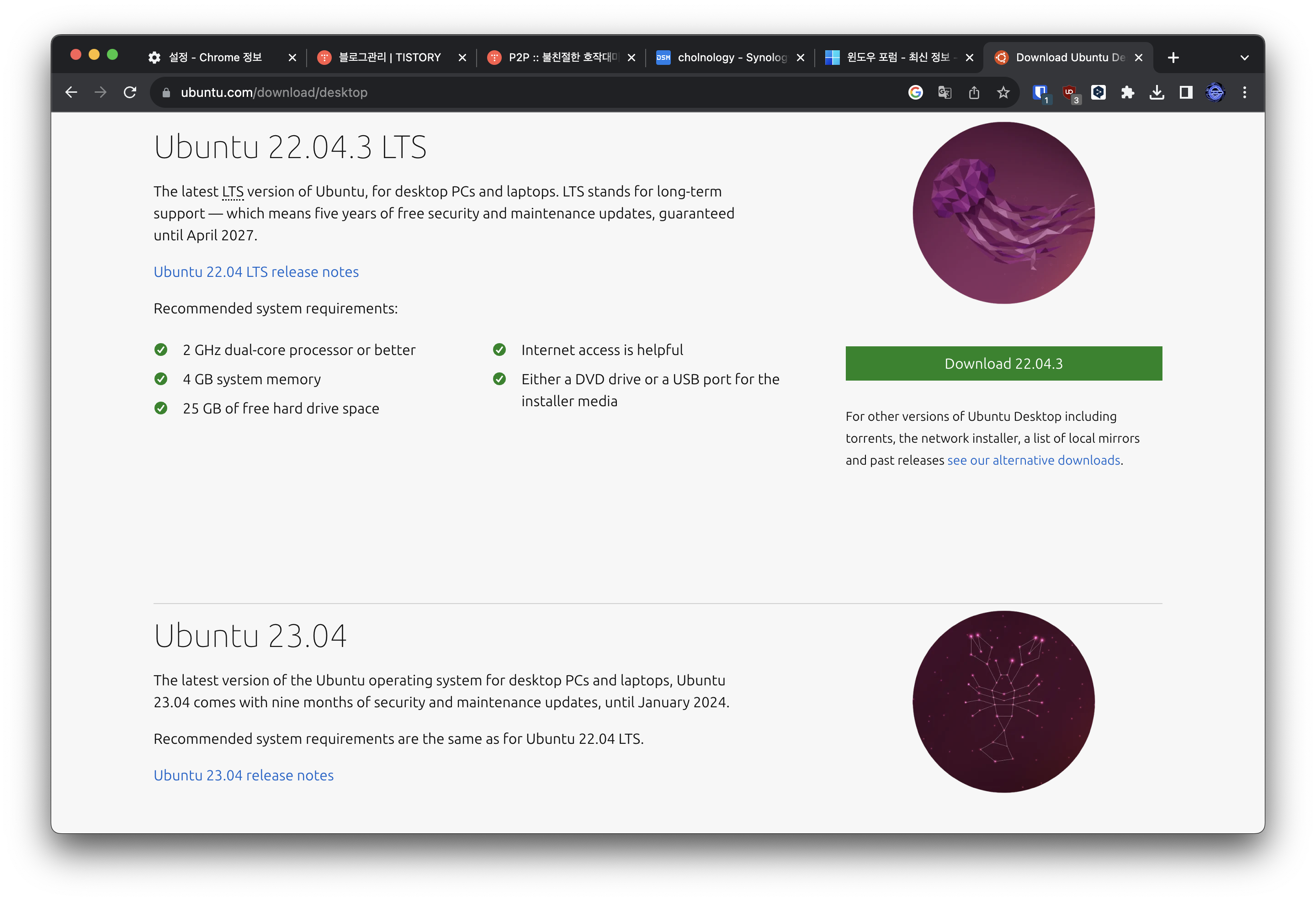Viewport: 1316px width, 901px height.
Task: Click Recommended system requirements: label
Action: (276, 309)
